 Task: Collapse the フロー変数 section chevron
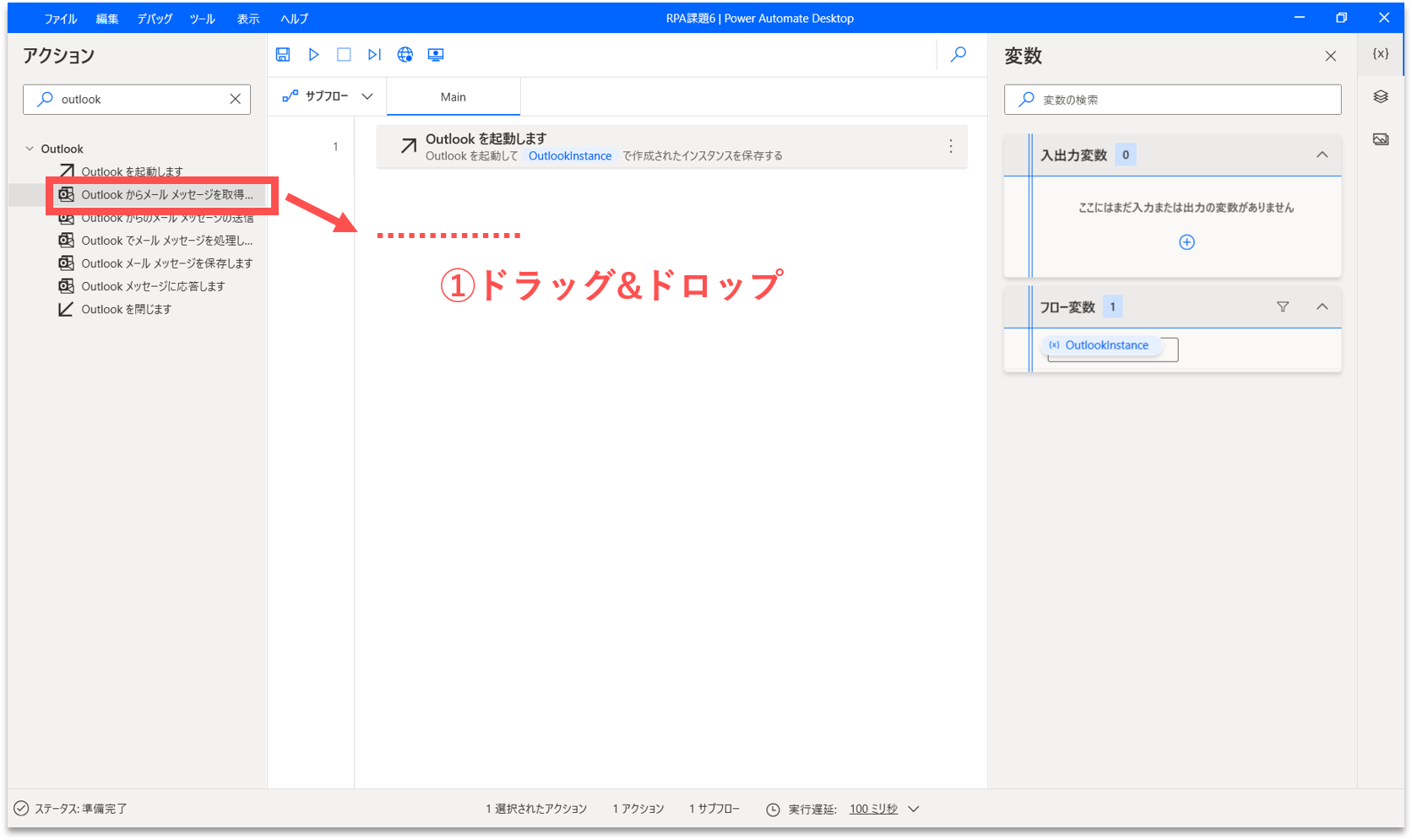(x=1322, y=306)
